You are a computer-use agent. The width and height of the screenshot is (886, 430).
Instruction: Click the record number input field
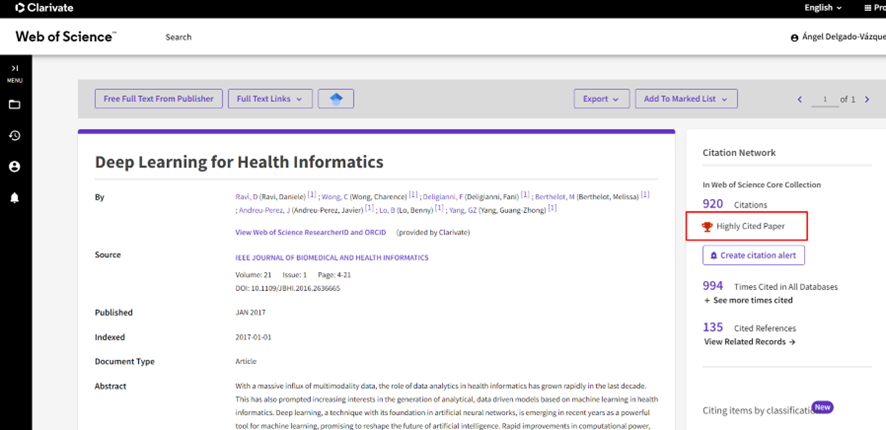(825, 100)
